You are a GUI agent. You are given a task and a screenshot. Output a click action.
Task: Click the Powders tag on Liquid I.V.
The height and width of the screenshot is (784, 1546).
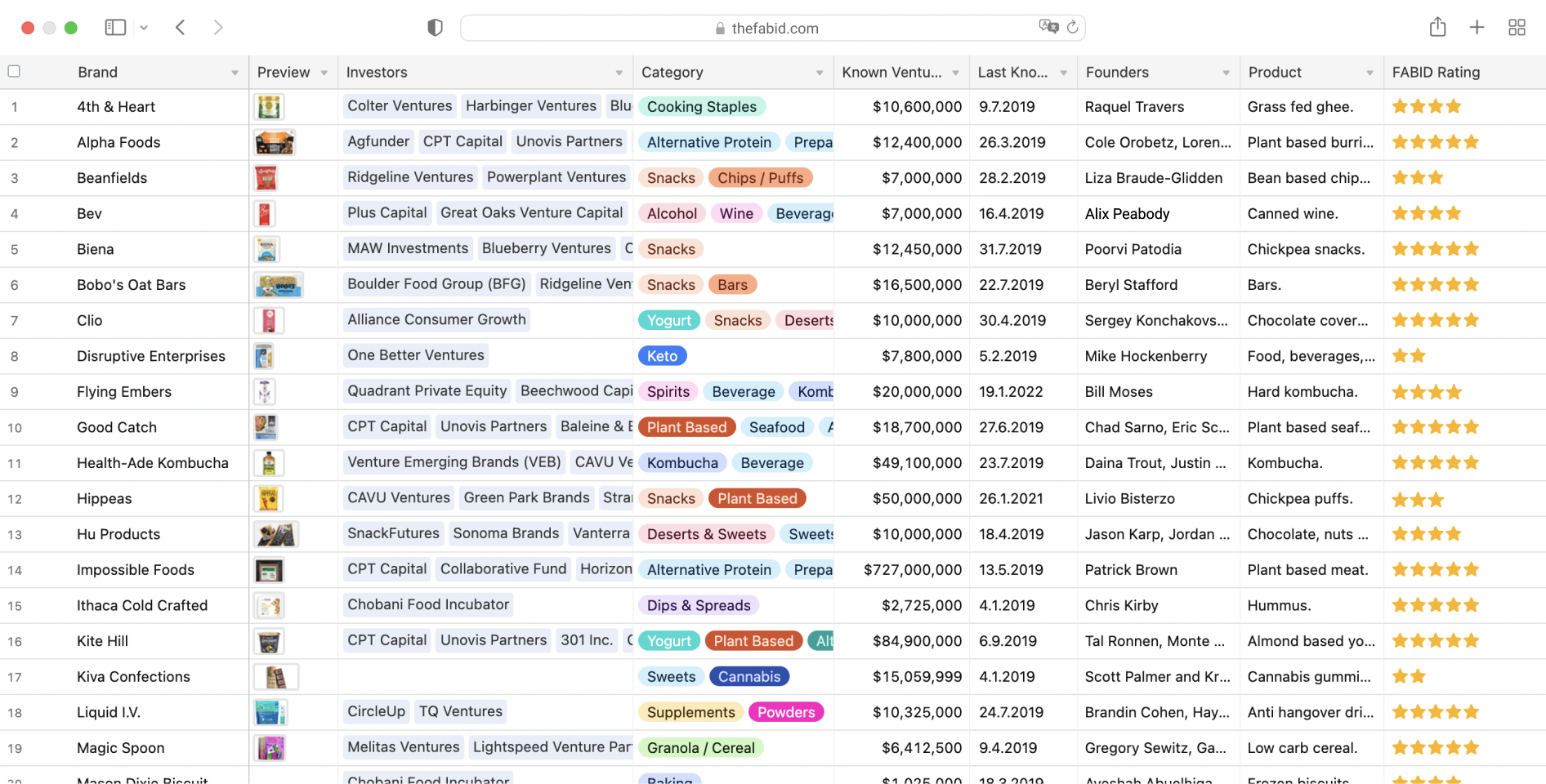pyautogui.click(x=786, y=712)
